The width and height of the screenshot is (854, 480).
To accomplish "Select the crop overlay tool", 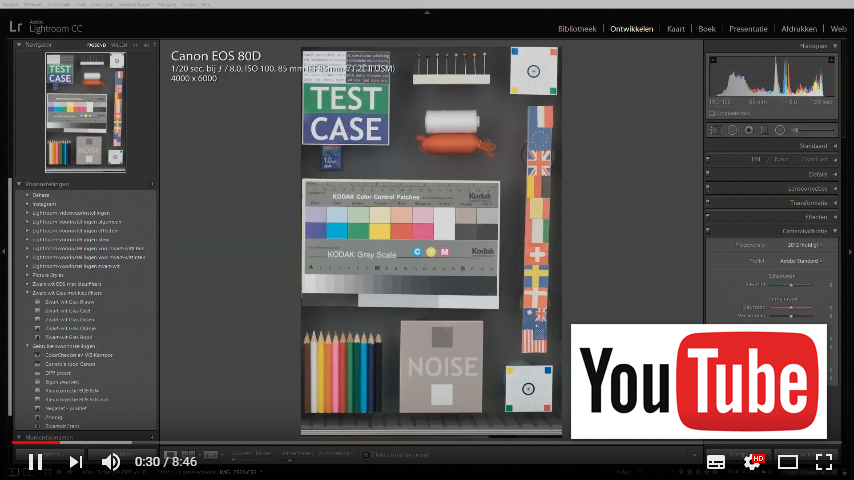I will tap(715, 130).
